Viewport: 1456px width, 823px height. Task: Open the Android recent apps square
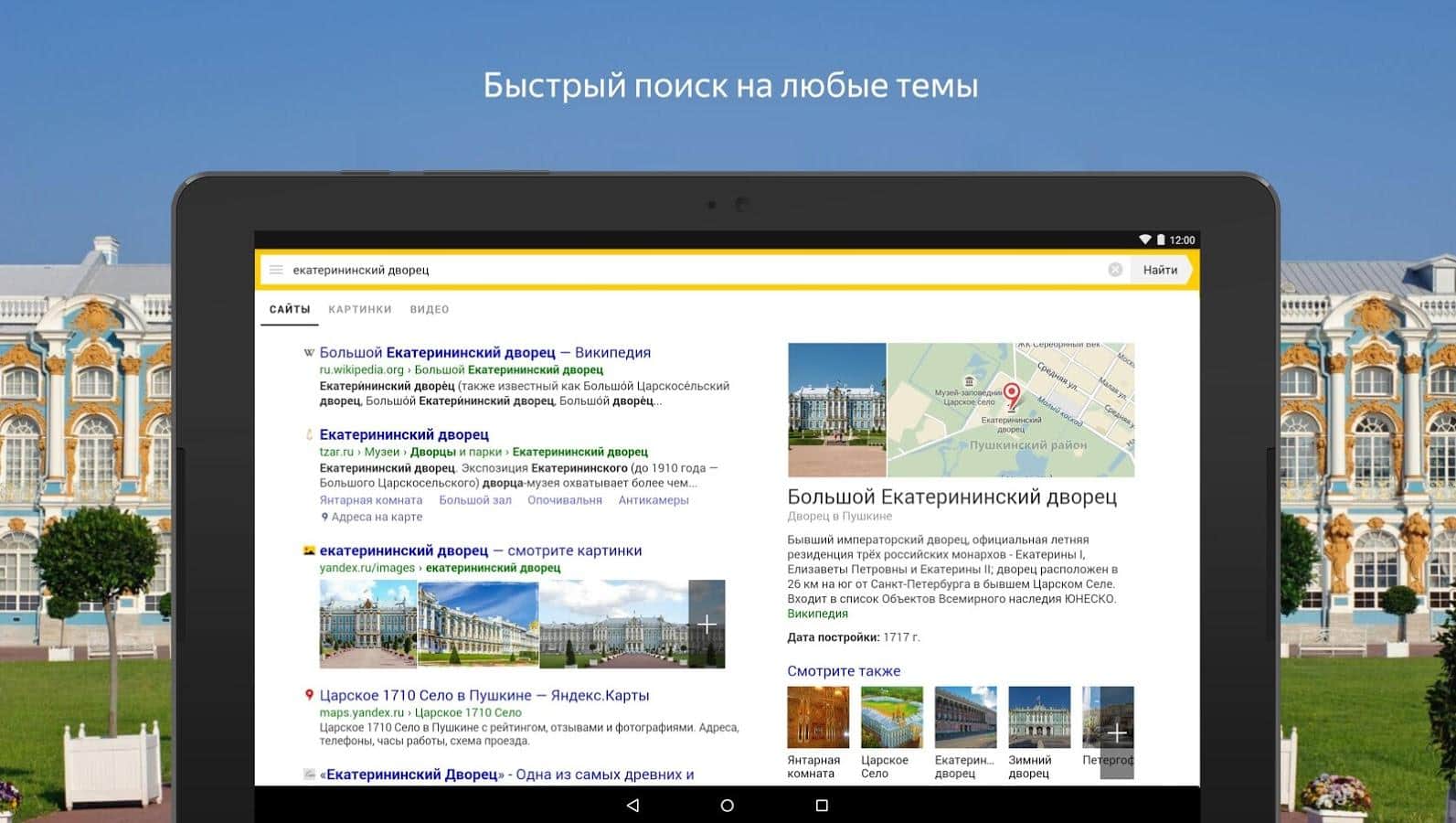click(822, 806)
